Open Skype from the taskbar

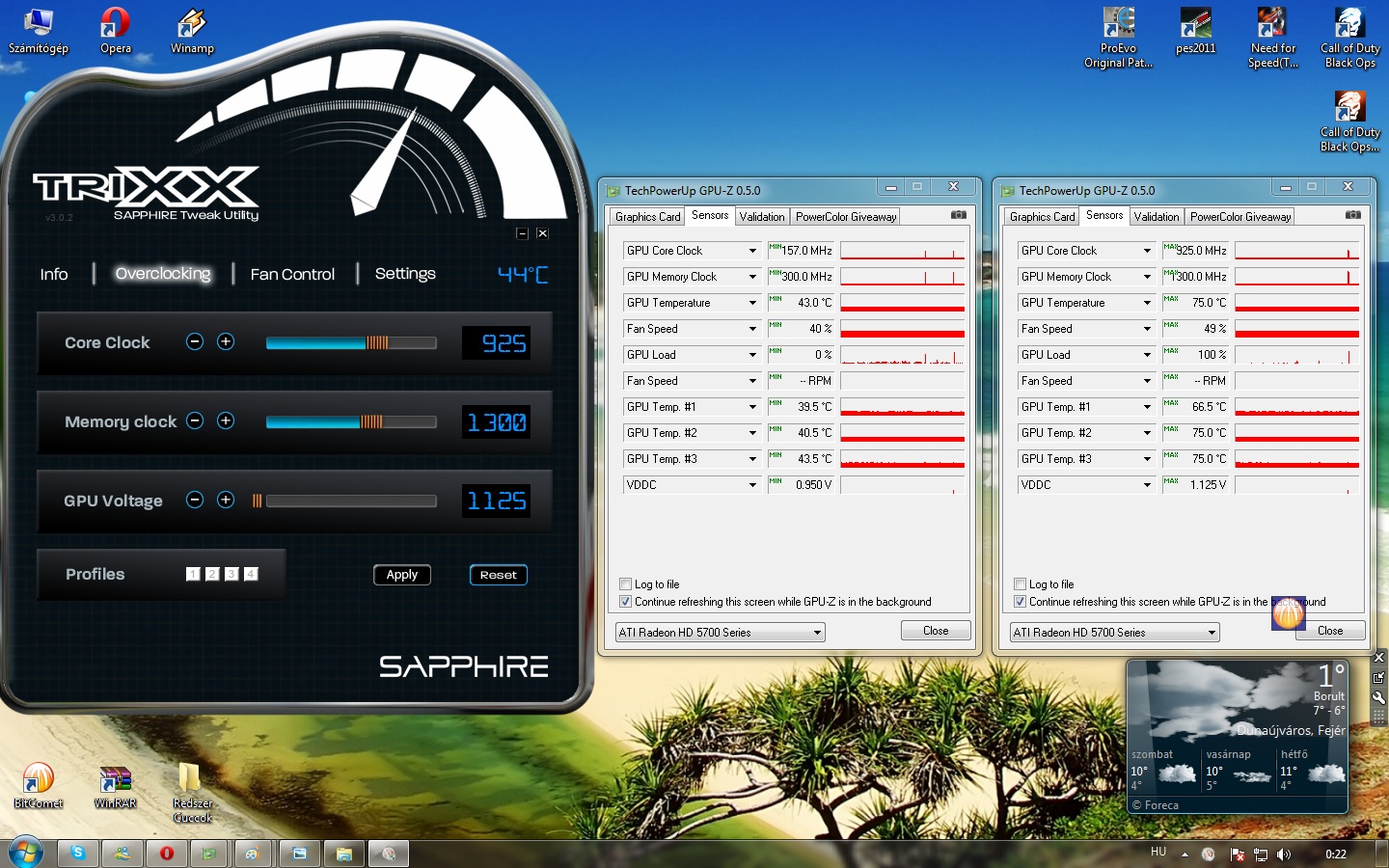coord(77,854)
